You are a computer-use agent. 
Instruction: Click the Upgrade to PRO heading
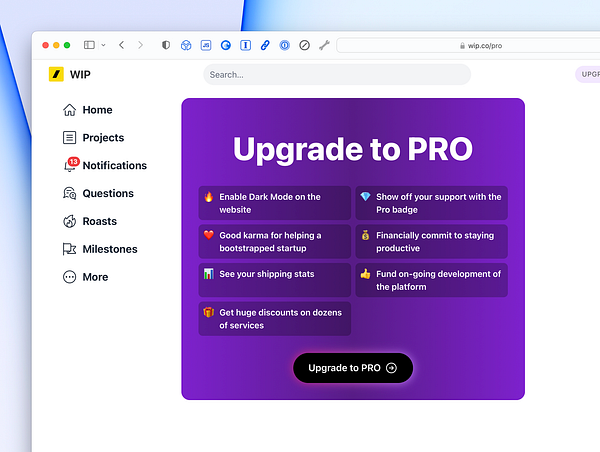(353, 149)
